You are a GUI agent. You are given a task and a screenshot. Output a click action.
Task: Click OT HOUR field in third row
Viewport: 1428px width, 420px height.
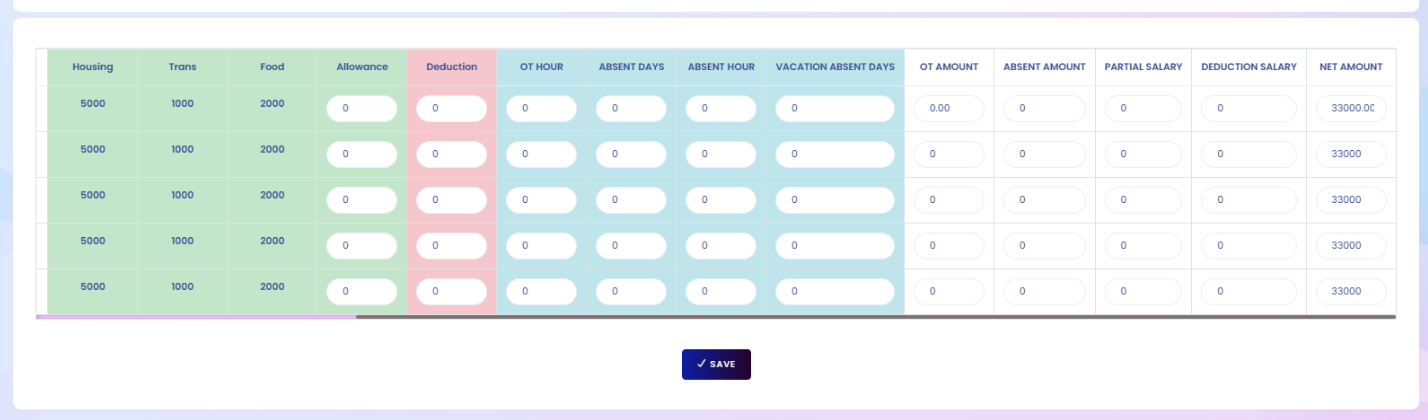pyautogui.click(x=541, y=200)
